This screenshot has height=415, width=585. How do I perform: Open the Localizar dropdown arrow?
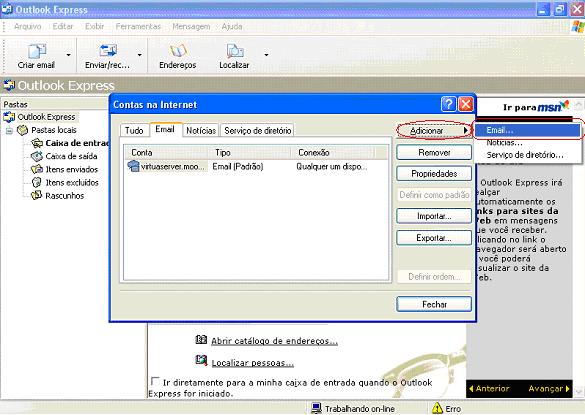coord(266,55)
